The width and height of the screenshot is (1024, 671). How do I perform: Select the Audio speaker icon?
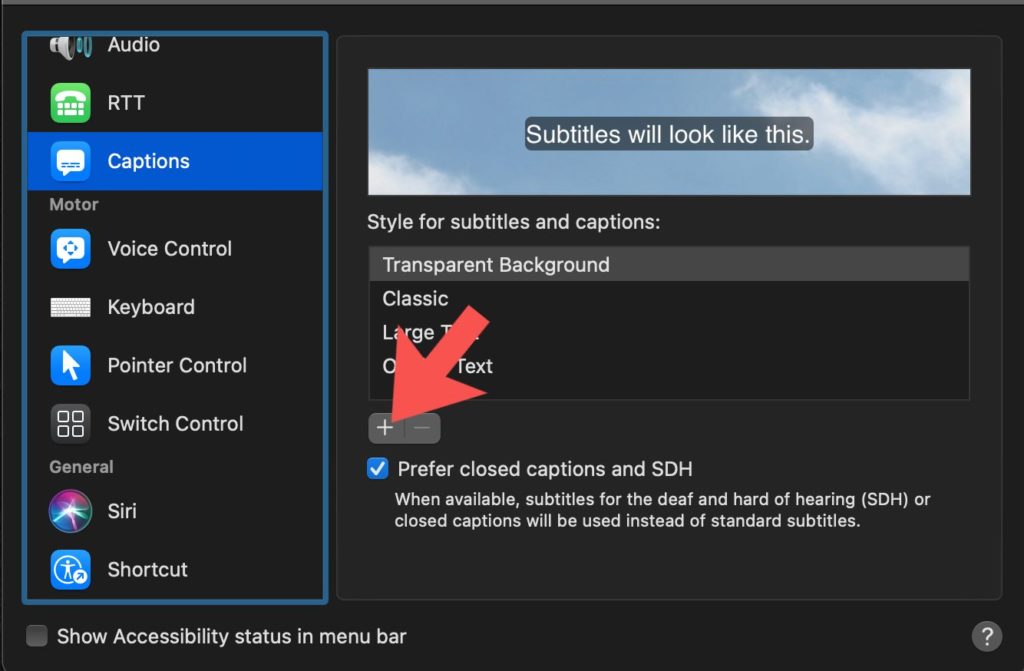[x=71, y=46]
